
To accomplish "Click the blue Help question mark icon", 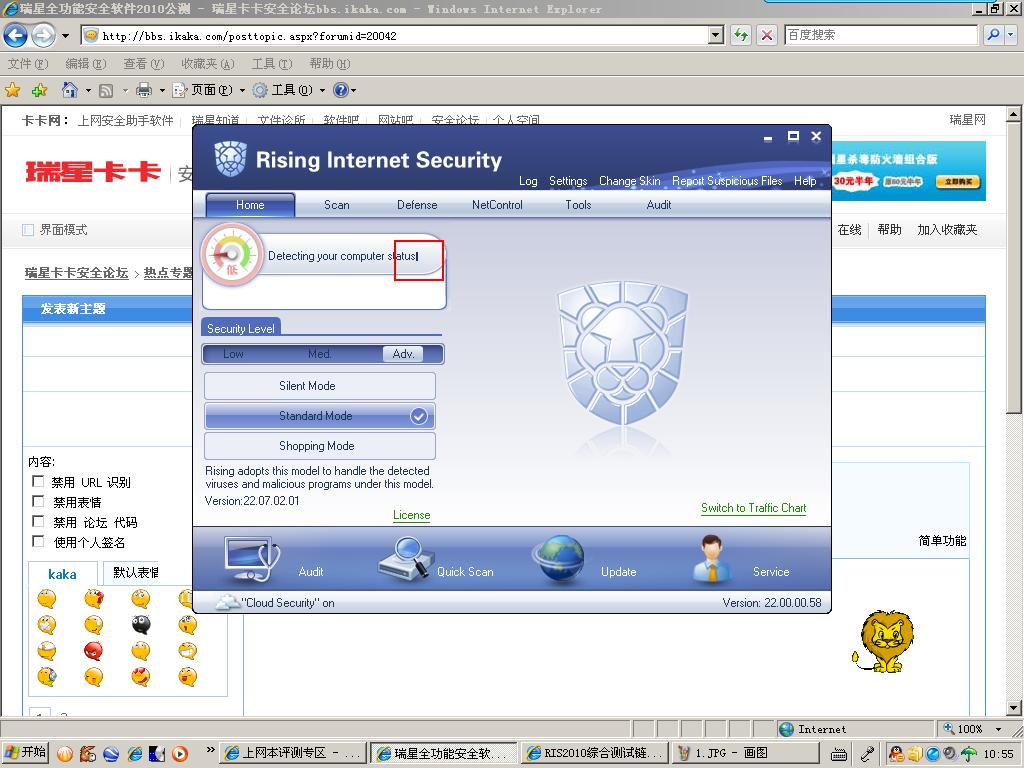I will [x=341, y=90].
